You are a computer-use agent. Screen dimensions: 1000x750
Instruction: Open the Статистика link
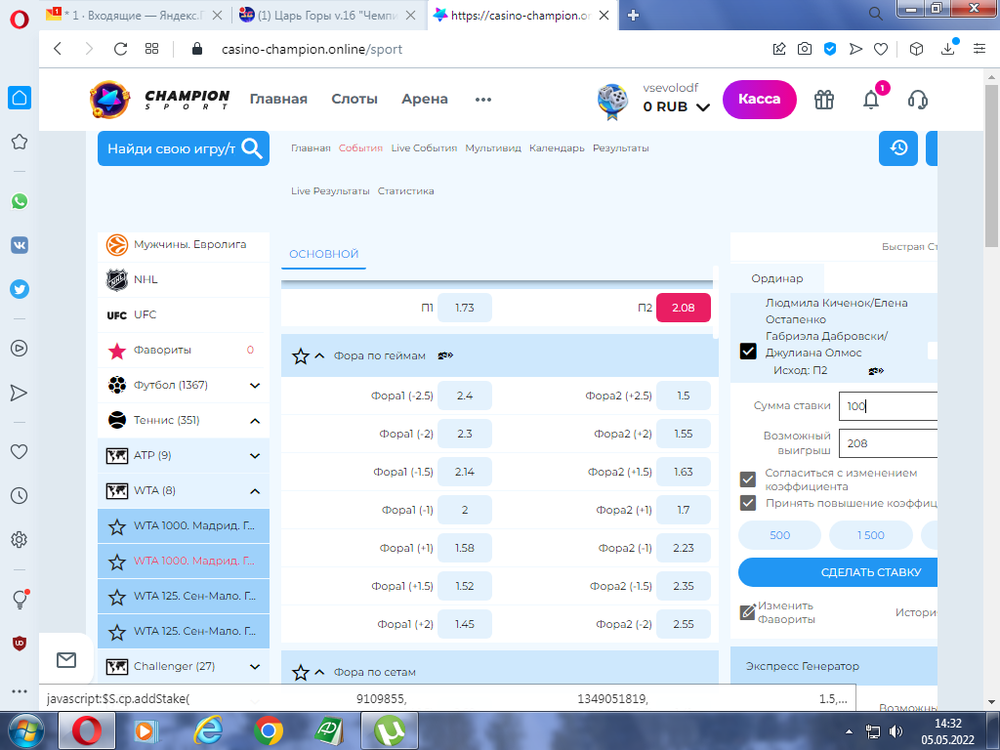tap(406, 191)
